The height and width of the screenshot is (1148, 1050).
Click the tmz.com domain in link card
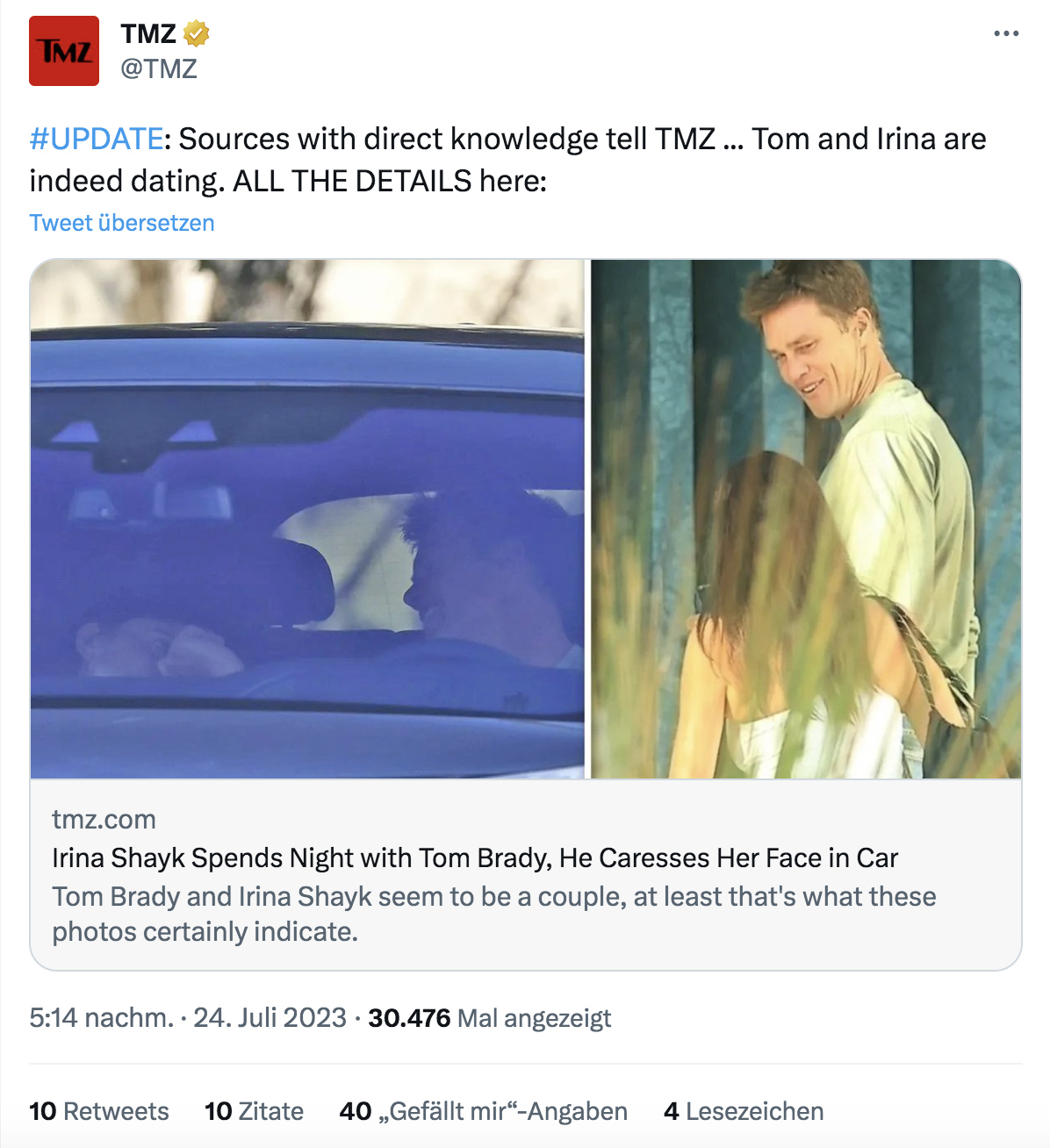tap(104, 819)
